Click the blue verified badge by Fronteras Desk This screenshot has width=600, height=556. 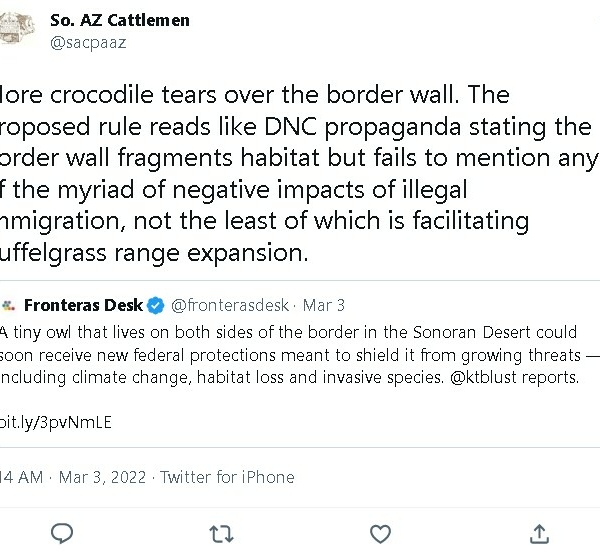tap(156, 305)
